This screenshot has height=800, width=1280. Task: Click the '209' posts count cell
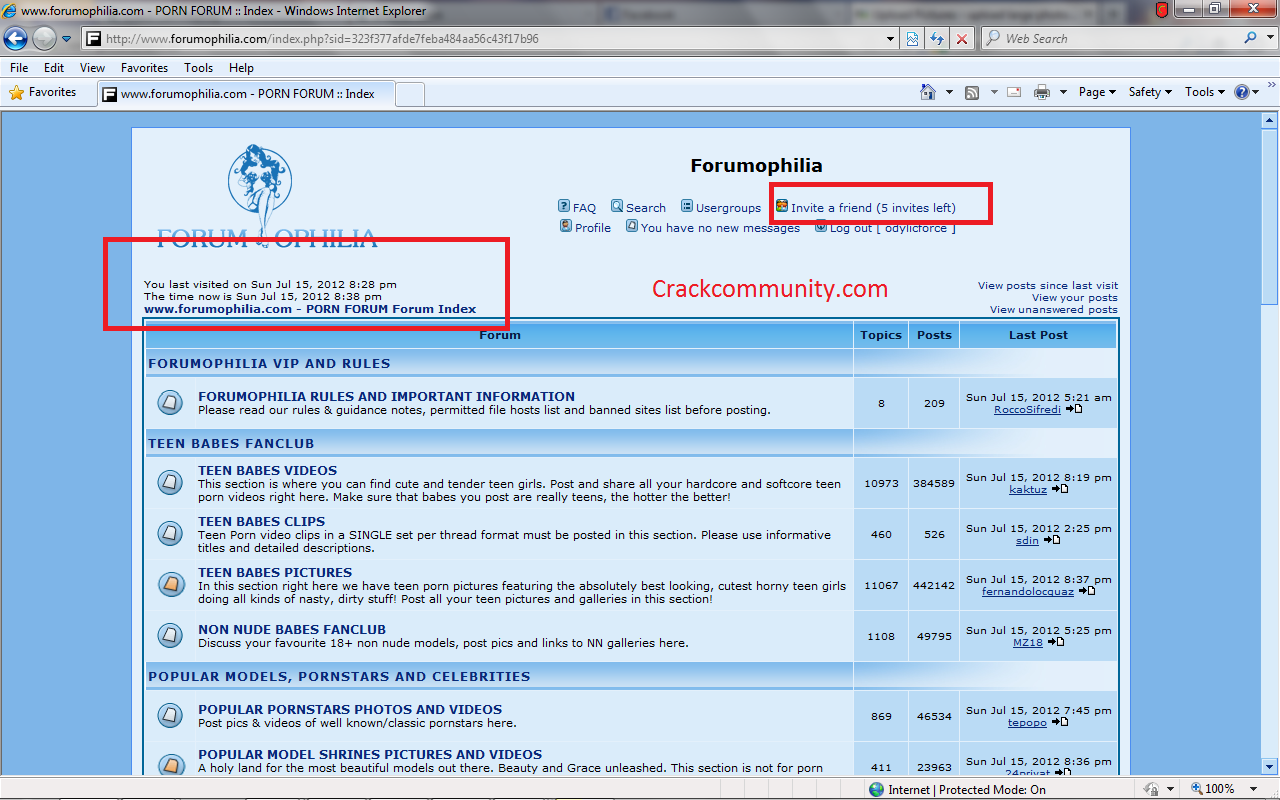pos(934,403)
